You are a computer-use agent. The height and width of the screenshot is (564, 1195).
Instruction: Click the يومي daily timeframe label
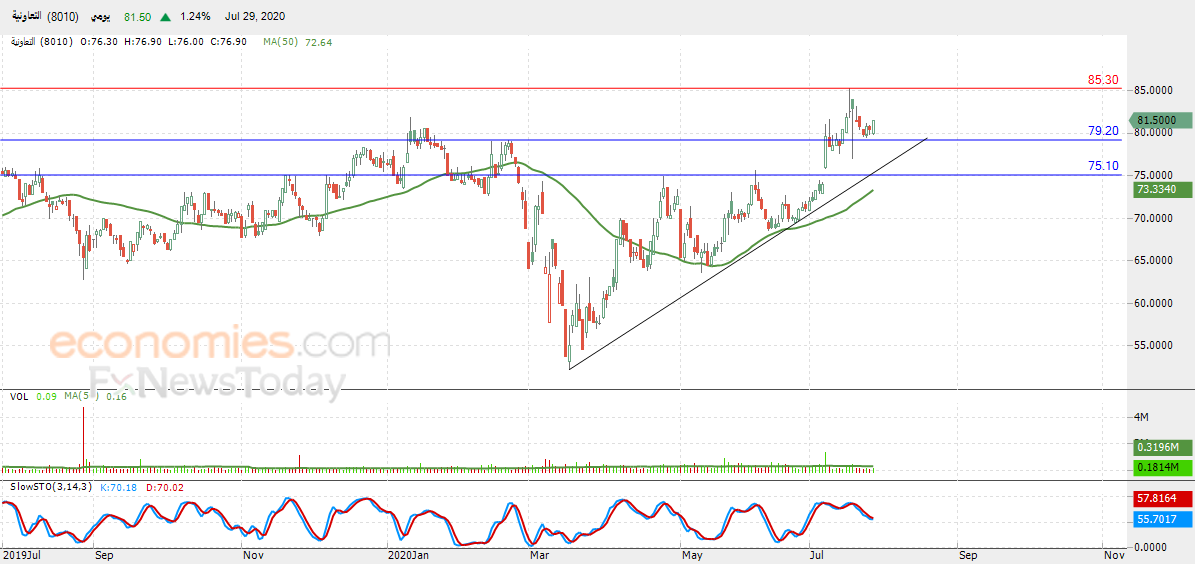tap(101, 15)
